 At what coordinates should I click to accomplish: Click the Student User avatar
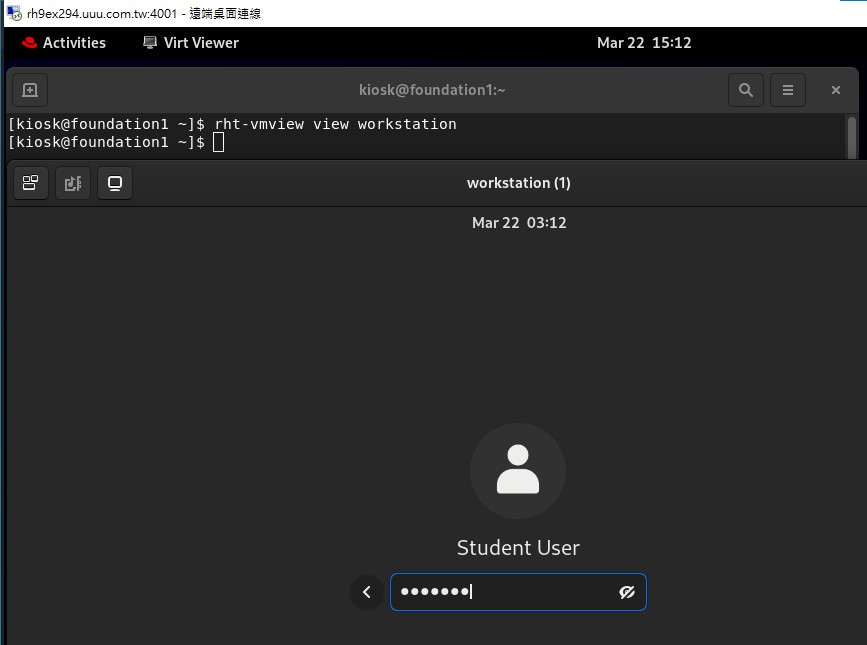tap(518, 471)
